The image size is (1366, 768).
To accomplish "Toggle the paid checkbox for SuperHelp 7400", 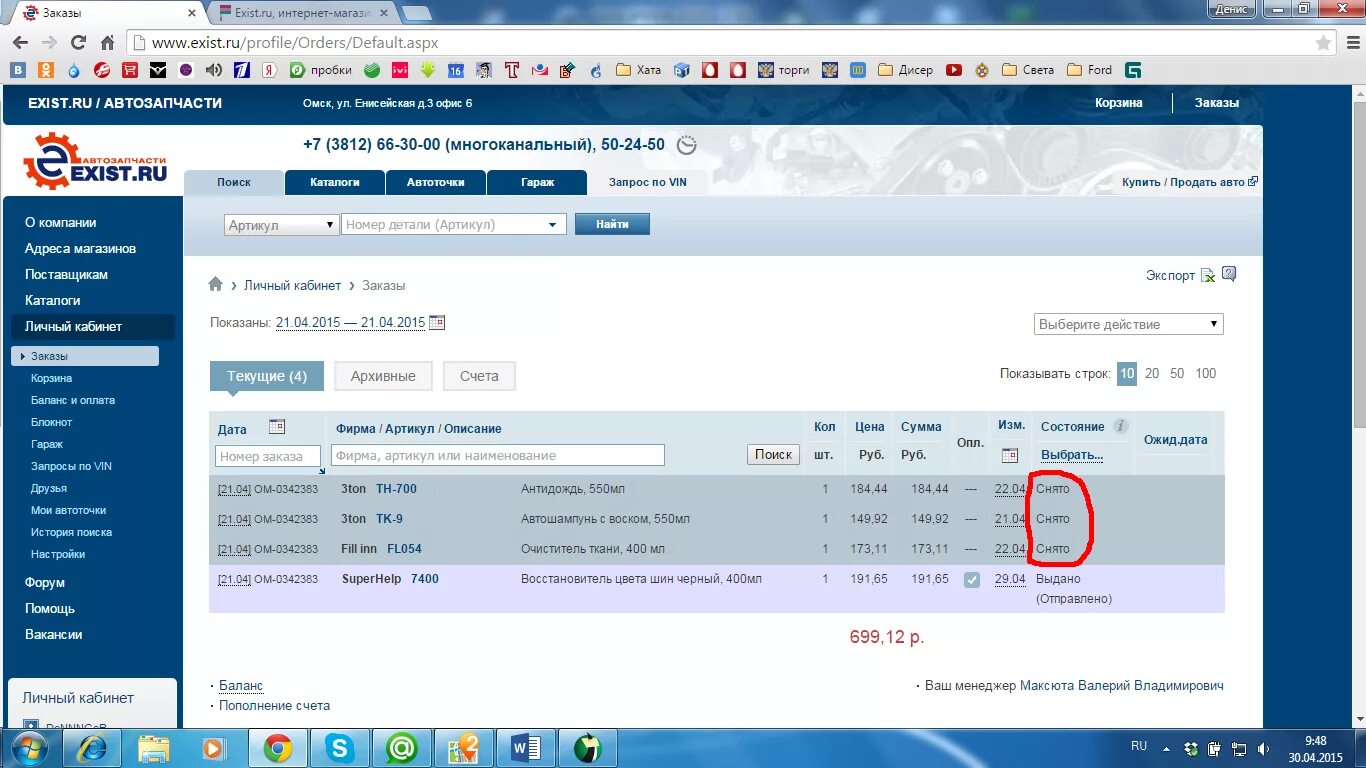I will (971, 579).
